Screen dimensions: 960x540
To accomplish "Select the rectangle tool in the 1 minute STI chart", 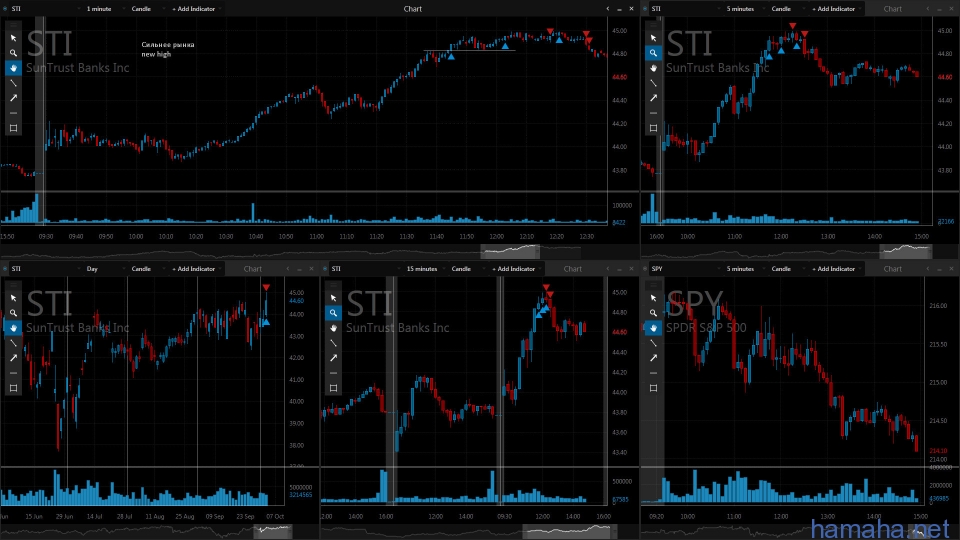I will 13,128.
